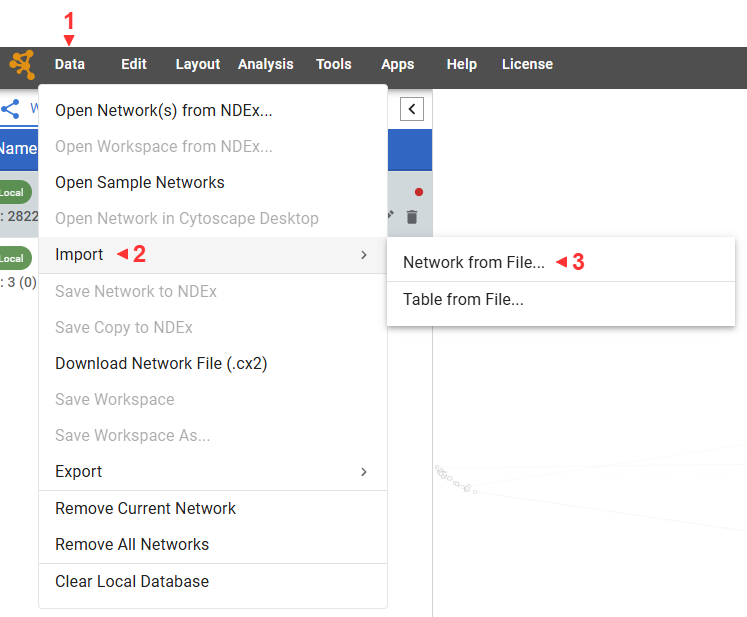Open the Edit menu
747x617 pixels.
coord(134,64)
